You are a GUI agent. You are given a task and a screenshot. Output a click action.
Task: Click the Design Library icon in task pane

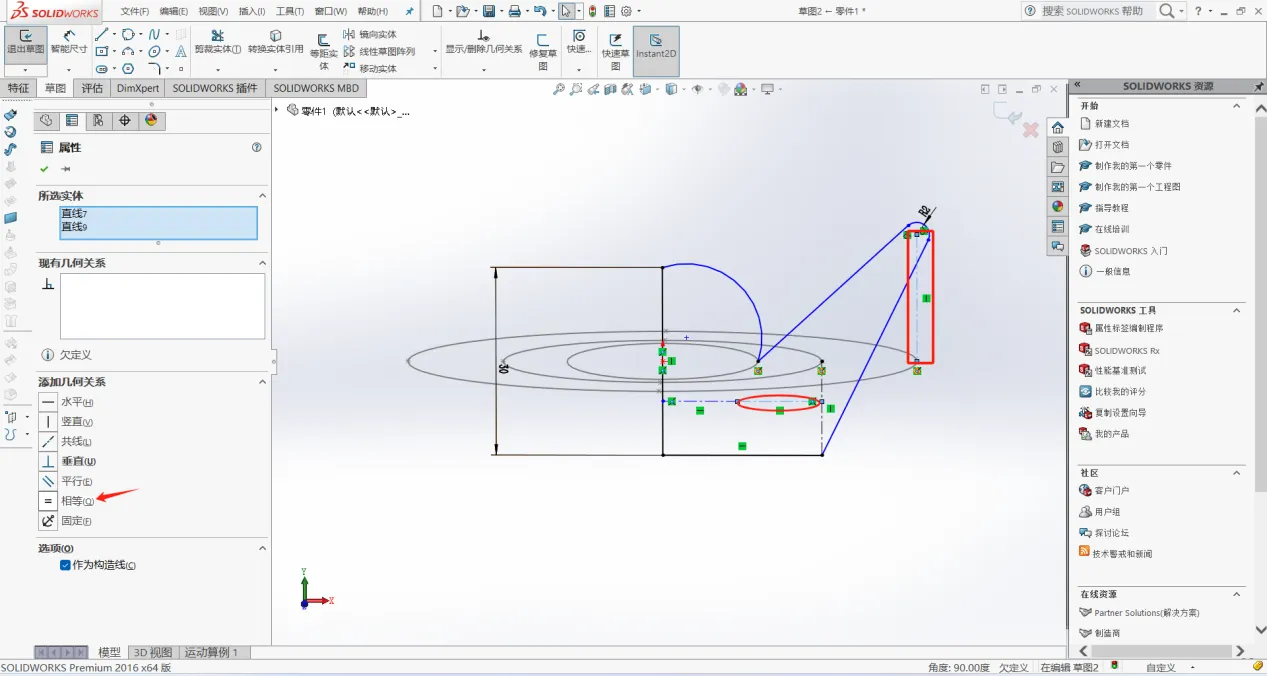(x=1057, y=146)
